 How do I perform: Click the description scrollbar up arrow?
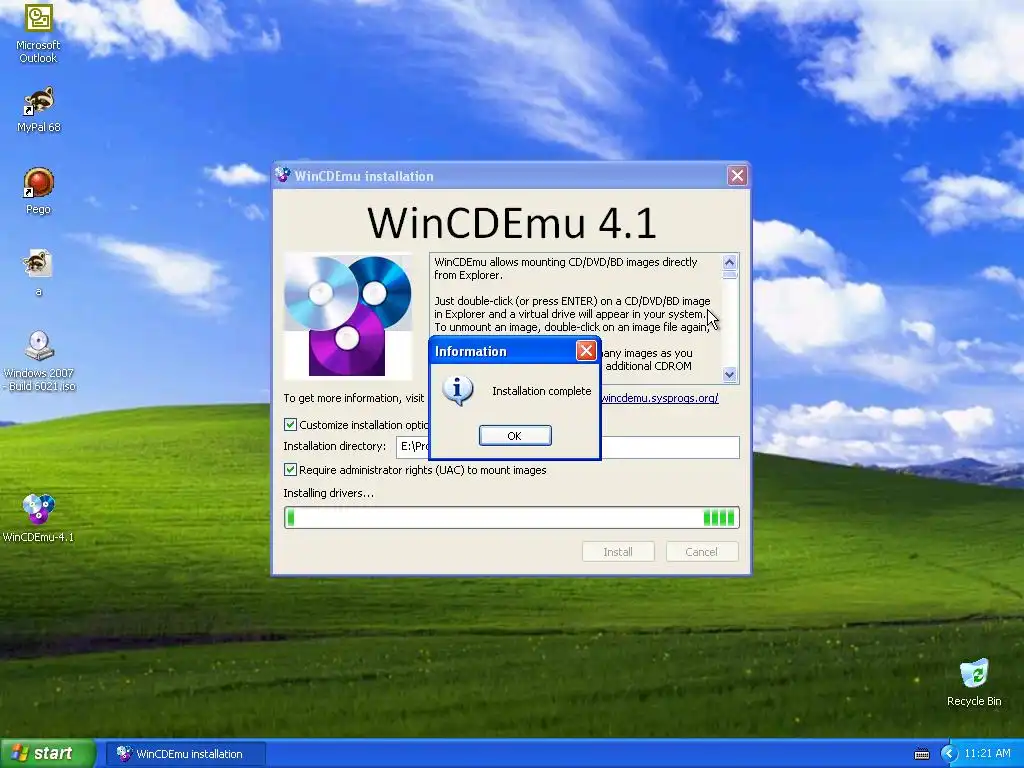729,263
